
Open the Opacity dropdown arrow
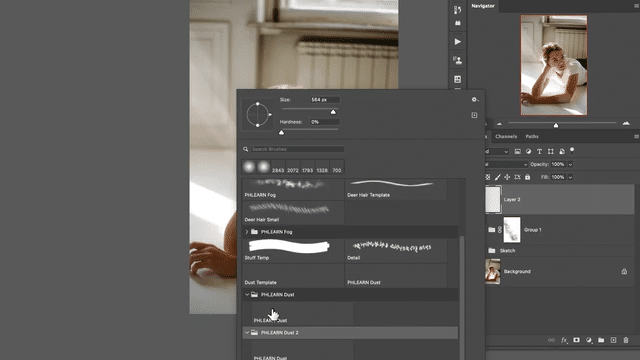coord(570,164)
